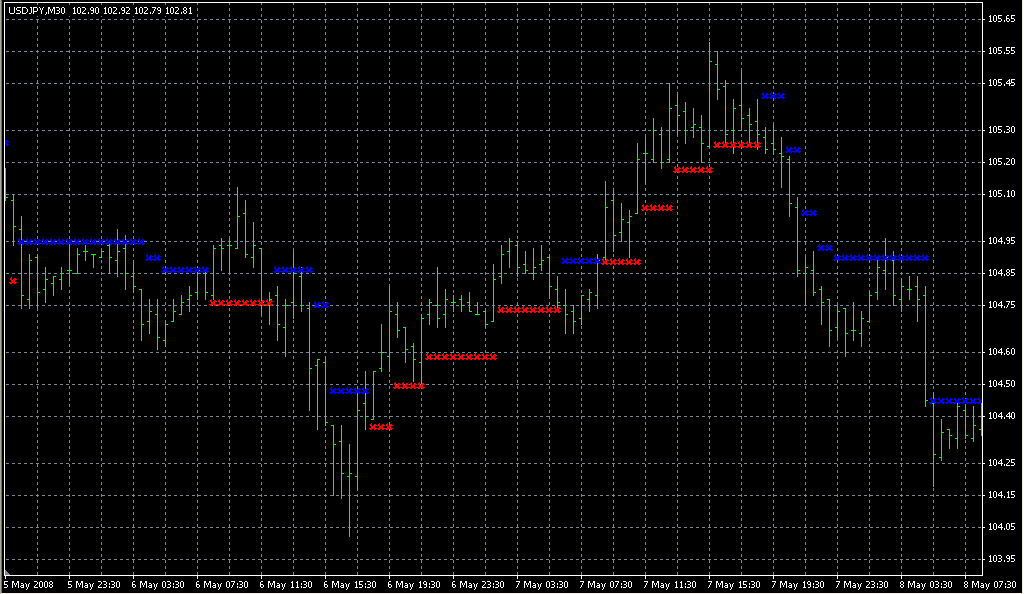The width and height of the screenshot is (1024, 594).
Task: Click the topmost blue marker row near 105.40
Action: coord(773,97)
